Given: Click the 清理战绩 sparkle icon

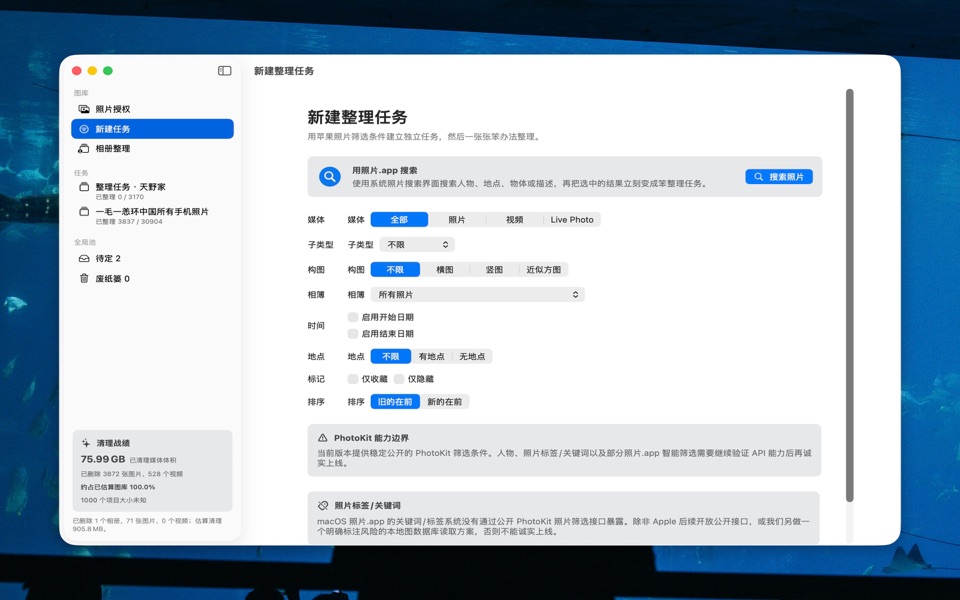Looking at the screenshot, I should point(86,443).
